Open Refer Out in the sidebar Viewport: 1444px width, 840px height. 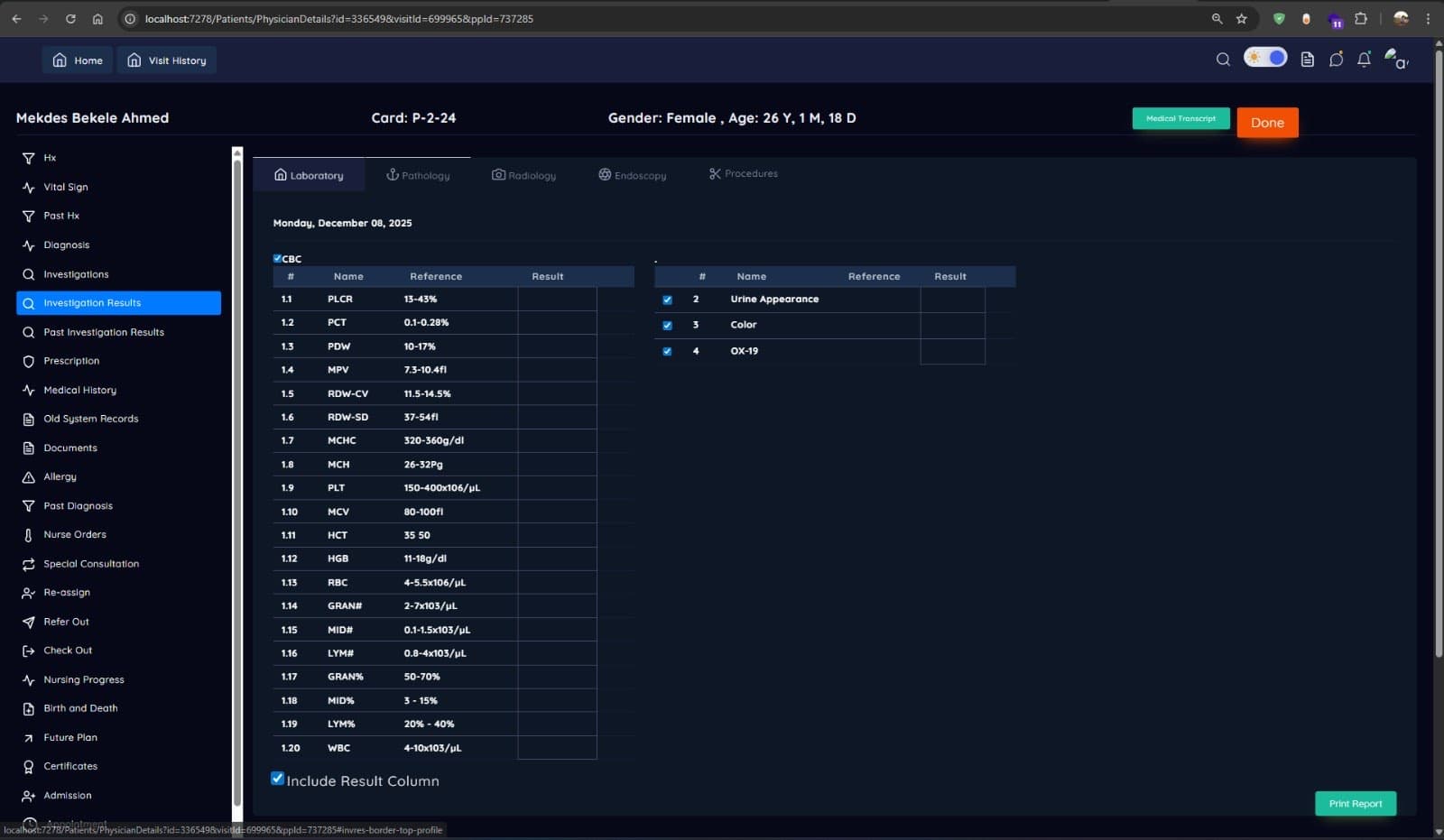(x=118, y=622)
